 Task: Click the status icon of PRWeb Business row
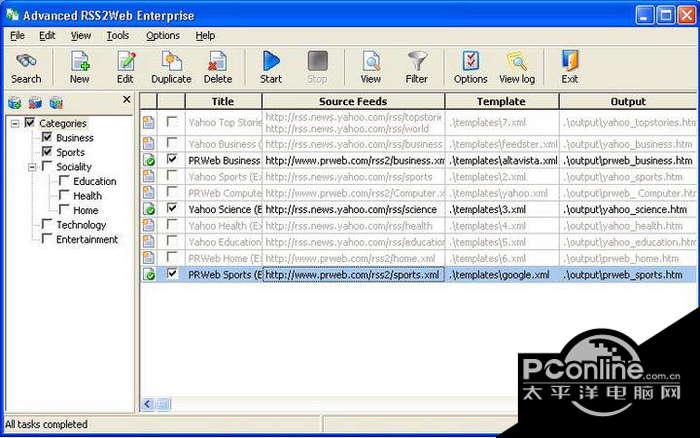pyautogui.click(x=149, y=160)
